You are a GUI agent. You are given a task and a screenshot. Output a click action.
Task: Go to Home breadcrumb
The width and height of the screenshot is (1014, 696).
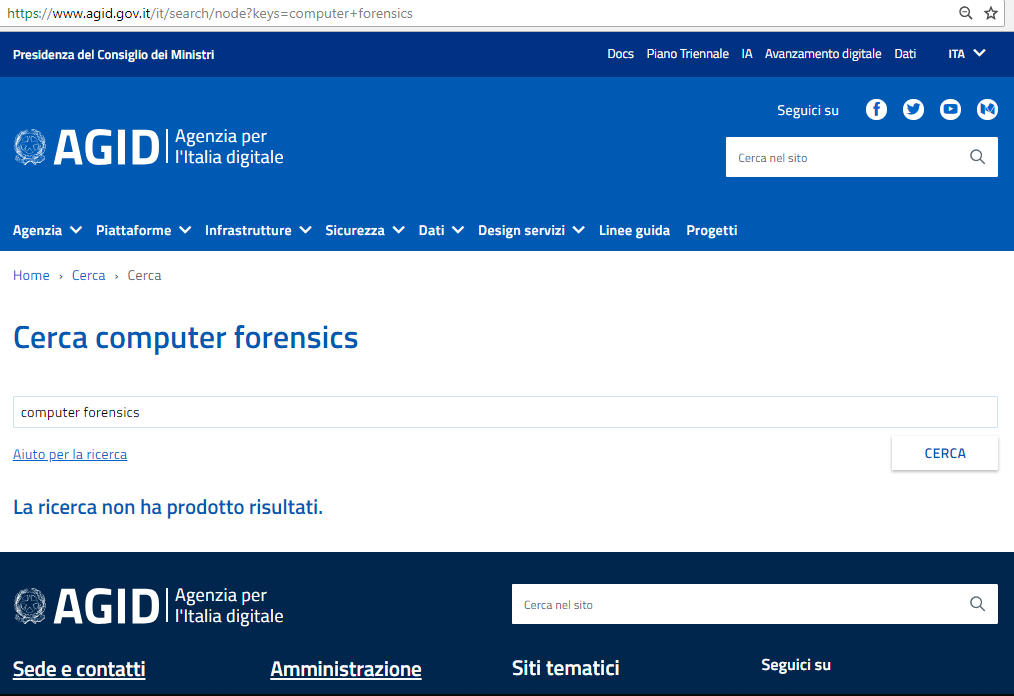coord(31,275)
